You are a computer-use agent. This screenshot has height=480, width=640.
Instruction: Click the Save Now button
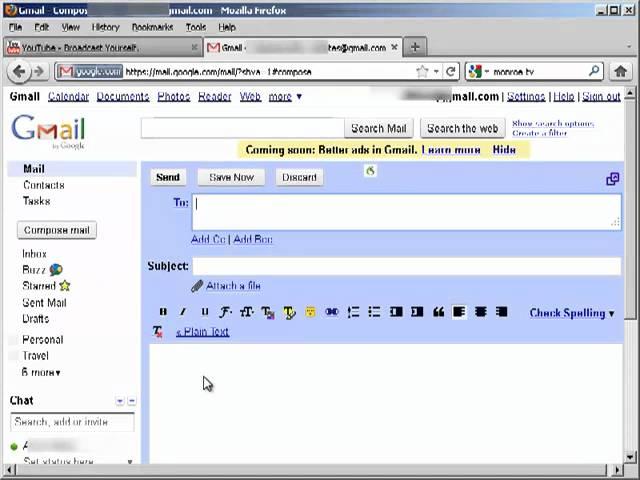(x=231, y=177)
